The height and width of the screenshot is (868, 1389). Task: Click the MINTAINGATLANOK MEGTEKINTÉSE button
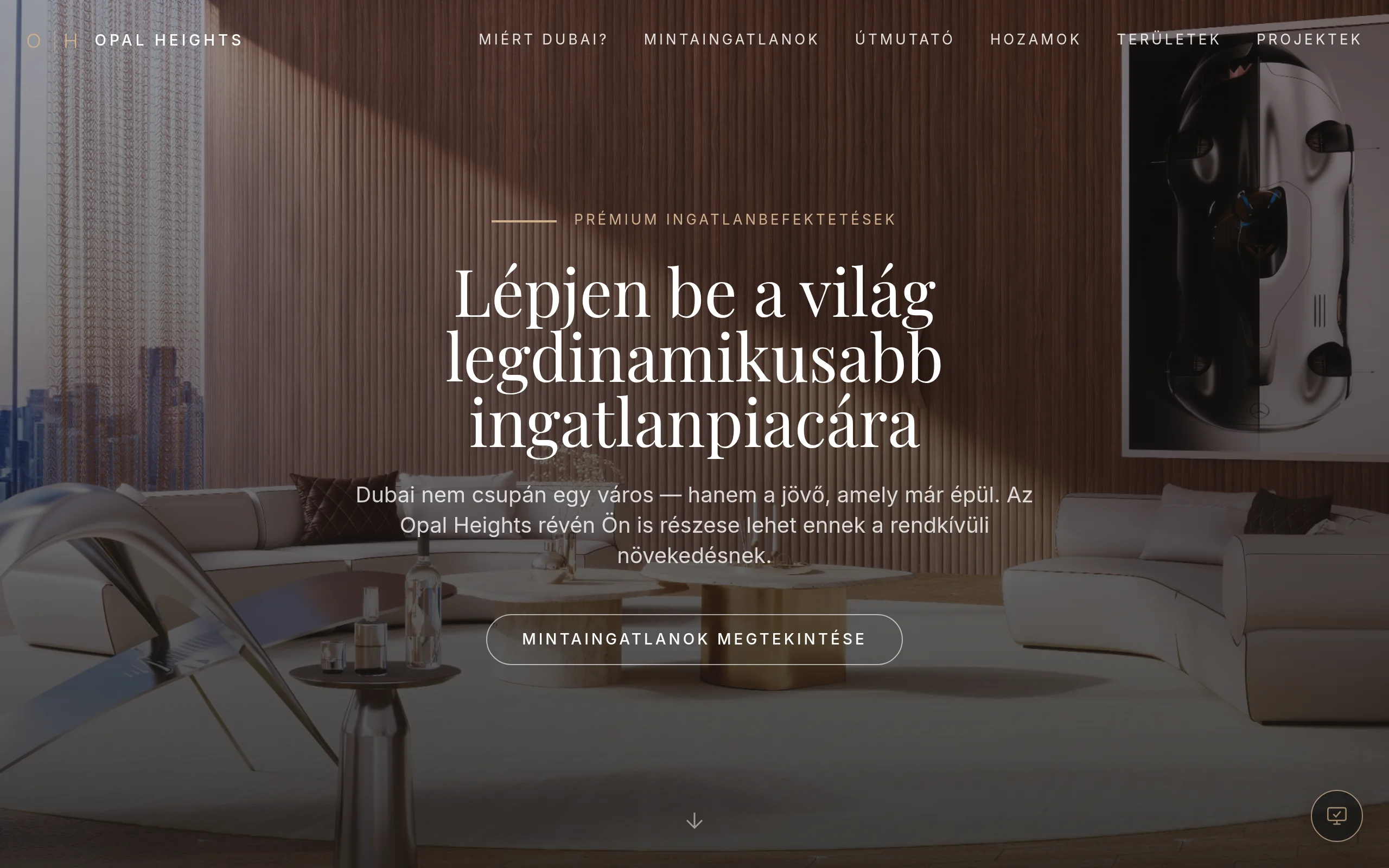pos(694,640)
